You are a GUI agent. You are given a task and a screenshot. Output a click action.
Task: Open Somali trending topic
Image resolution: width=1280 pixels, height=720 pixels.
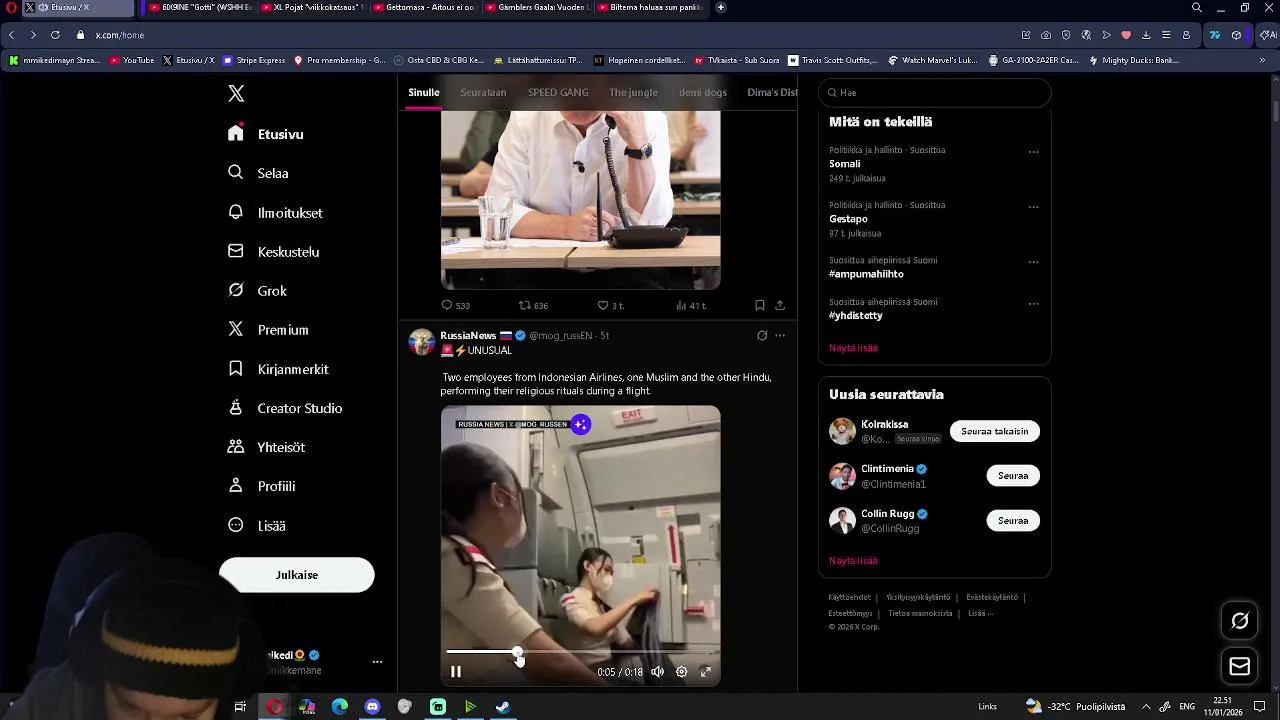tap(845, 164)
